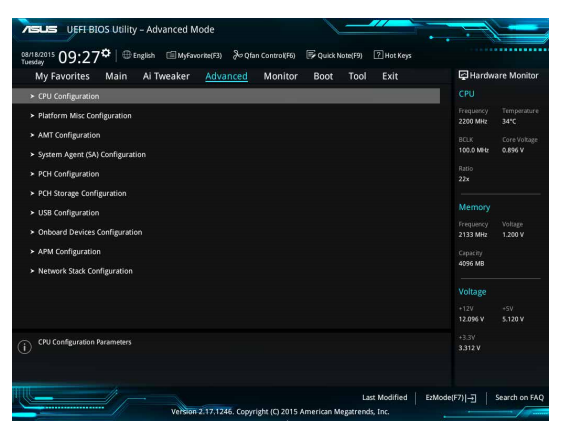Screen dimensions: 561x433
Task: Click the ASUS logo
Action: click(x=39, y=29)
